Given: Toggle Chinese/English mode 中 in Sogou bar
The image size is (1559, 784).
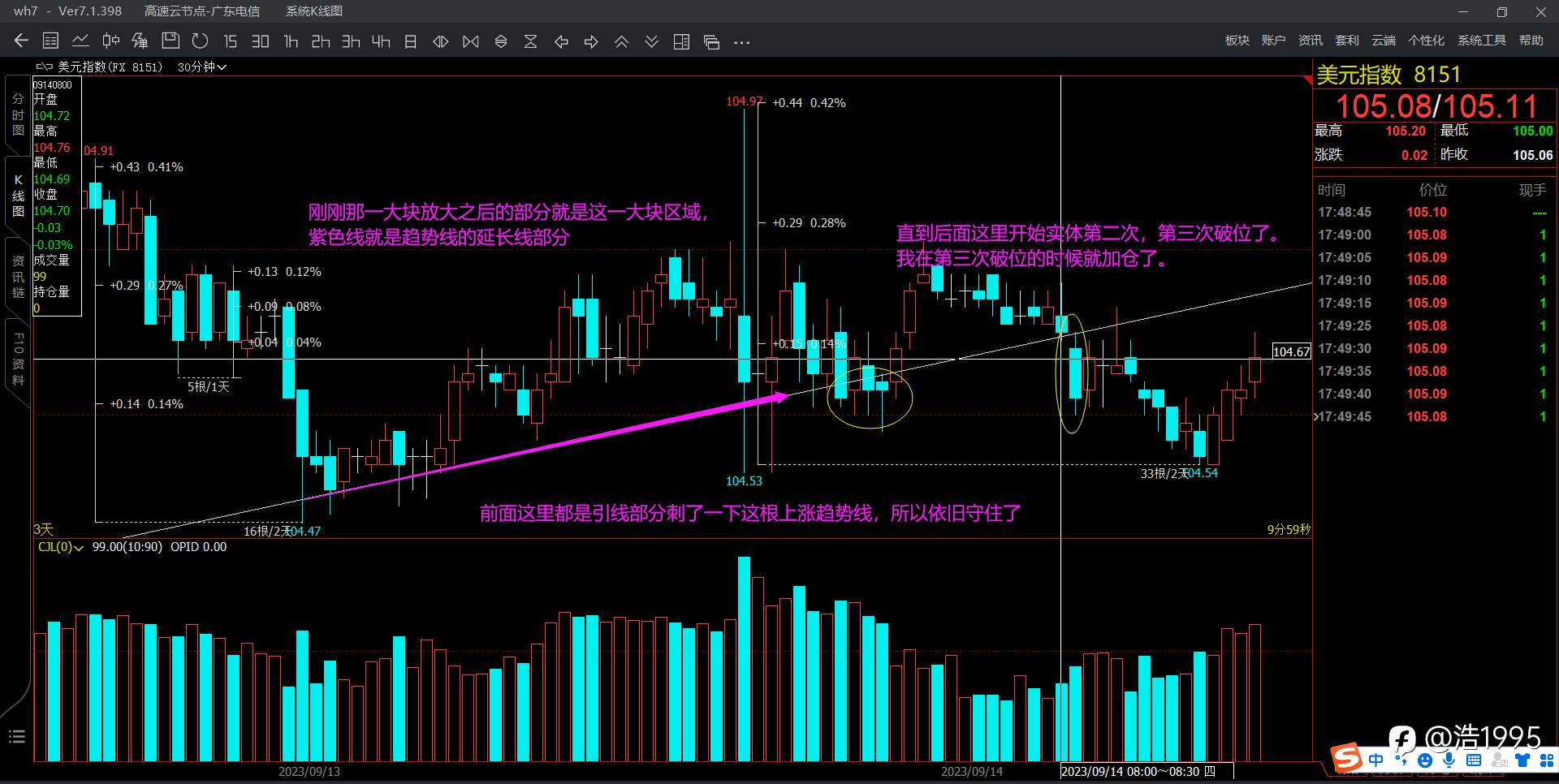Looking at the screenshot, I should (1375, 760).
